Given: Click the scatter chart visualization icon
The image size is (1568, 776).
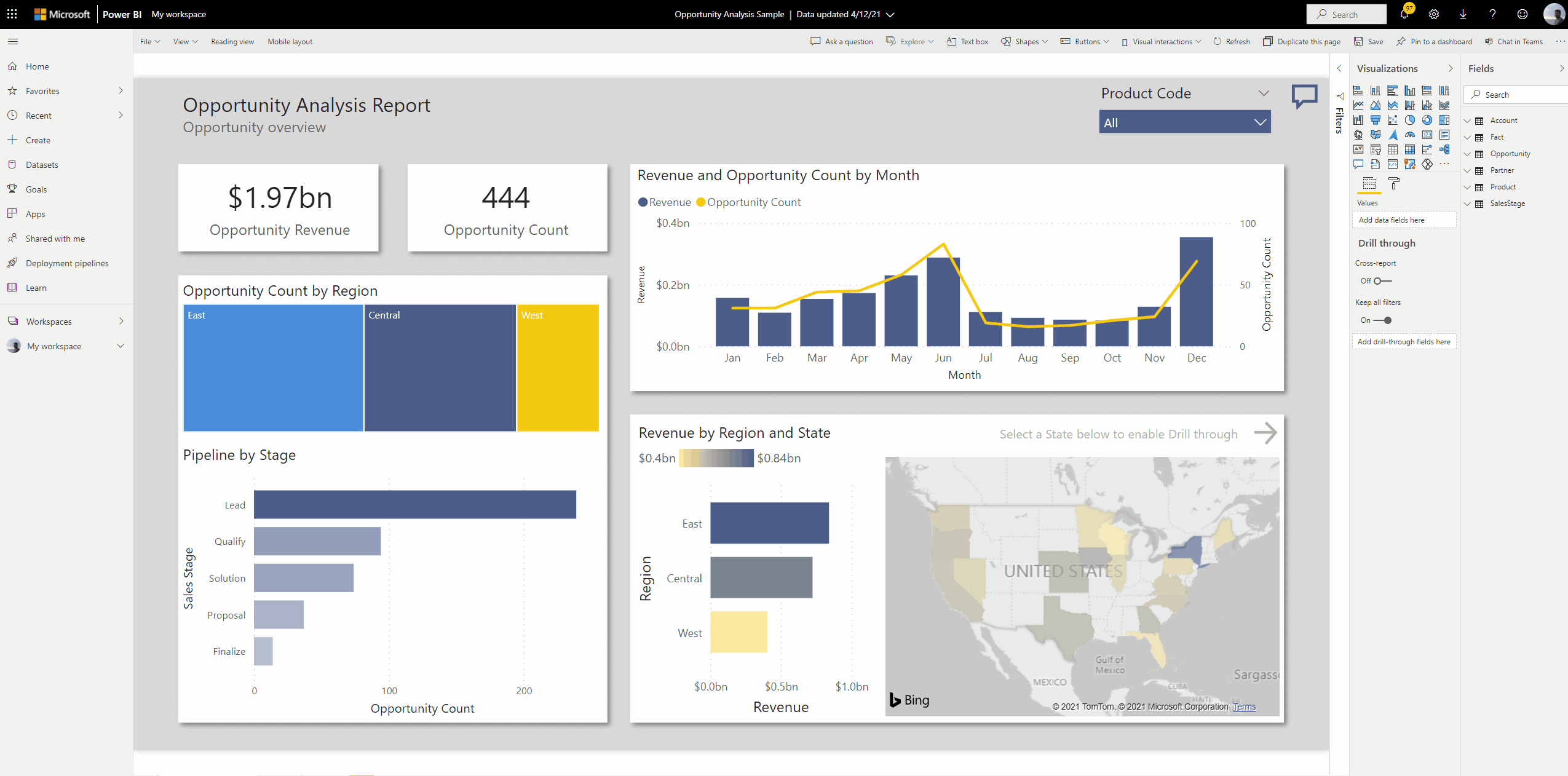Looking at the screenshot, I should pyautogui.click(x=1392, y=120).
